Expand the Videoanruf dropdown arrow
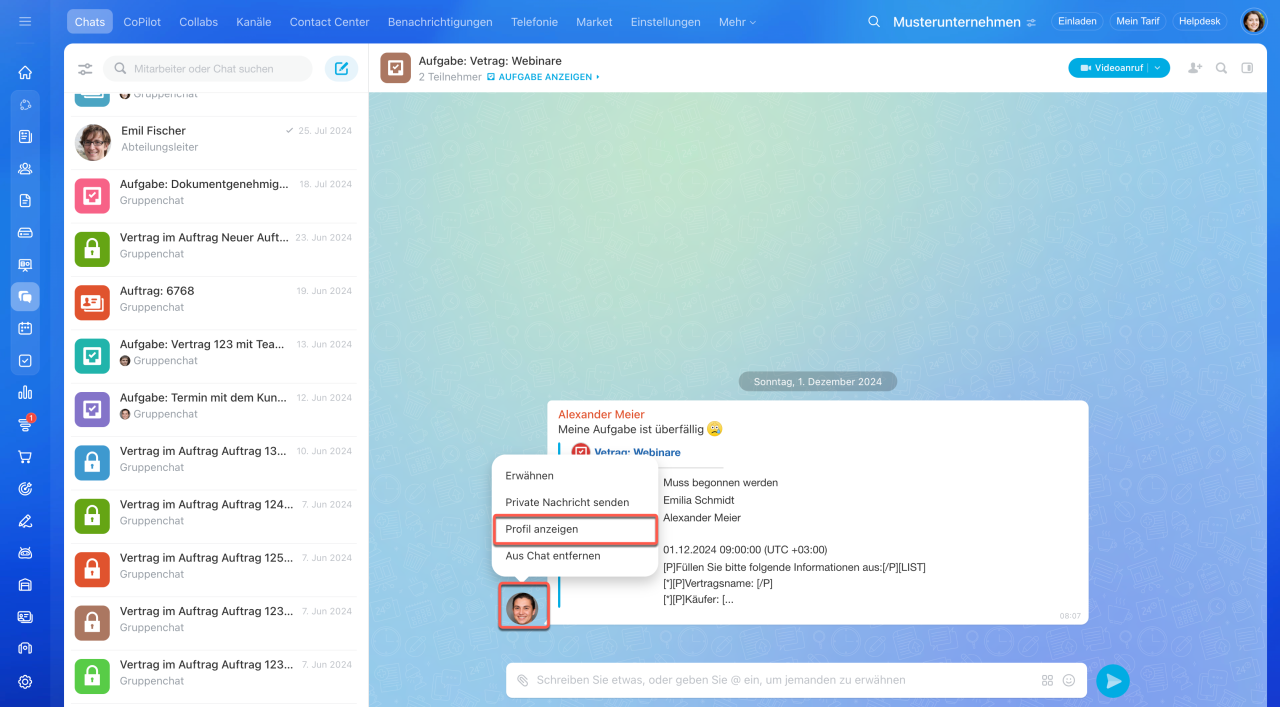The height and width of the screenshot is (707, 1280). pyautogui.click(x=1158, y=68)
